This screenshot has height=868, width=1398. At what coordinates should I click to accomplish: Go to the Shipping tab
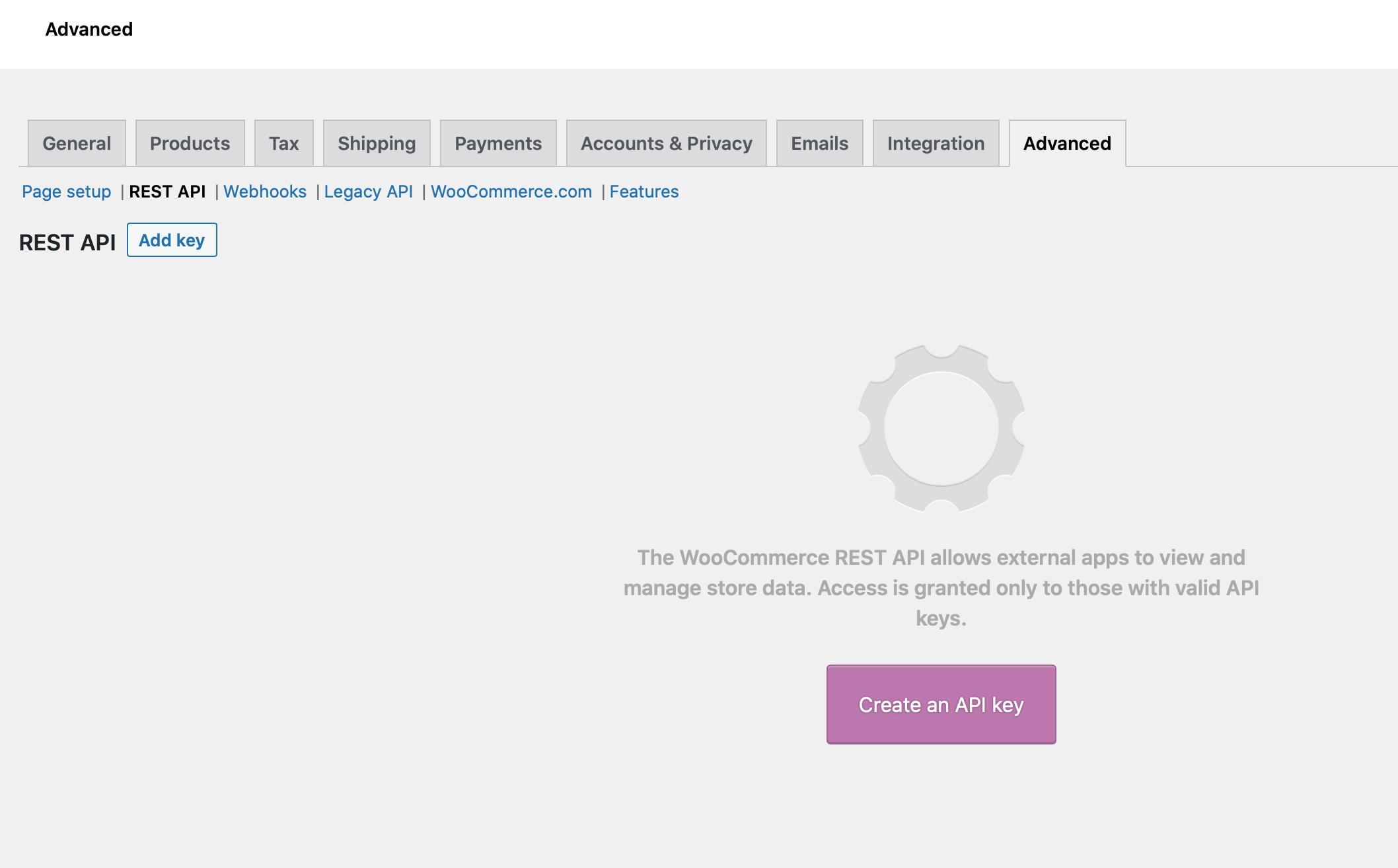tap(377, 143)
